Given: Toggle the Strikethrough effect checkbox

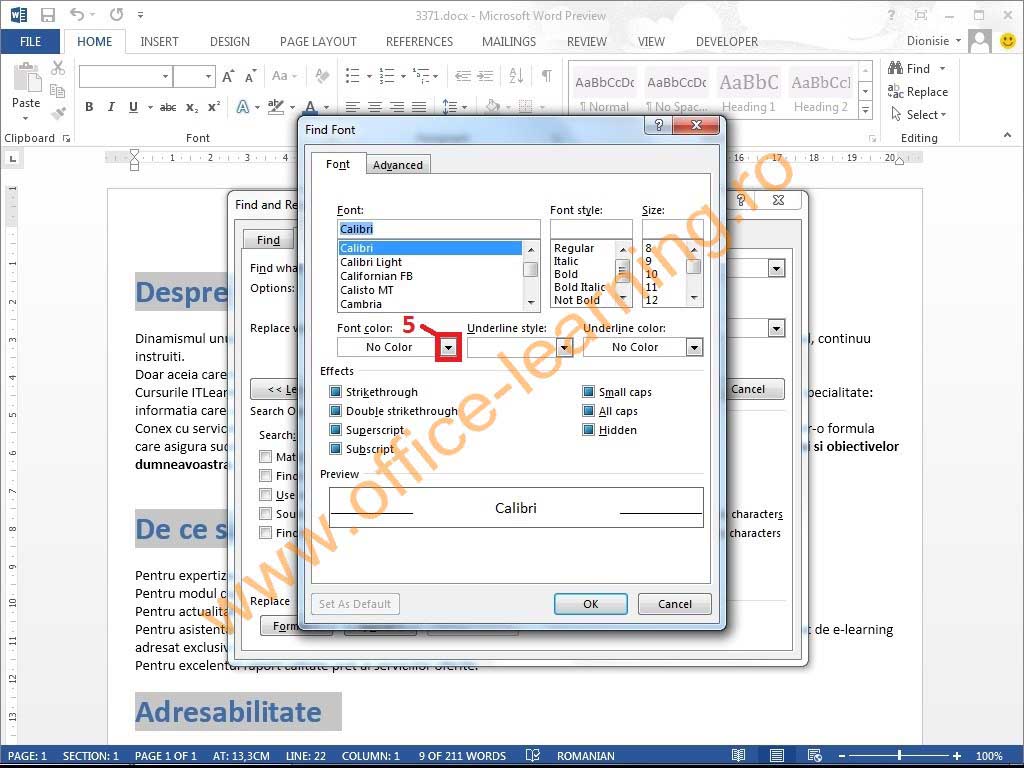Looking at the screenshot, I should 336,392.
